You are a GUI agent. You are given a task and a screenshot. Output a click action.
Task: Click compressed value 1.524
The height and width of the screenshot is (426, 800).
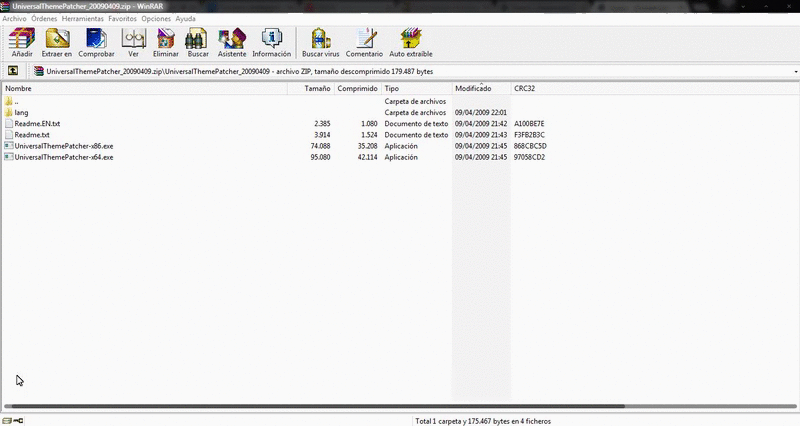369,135
